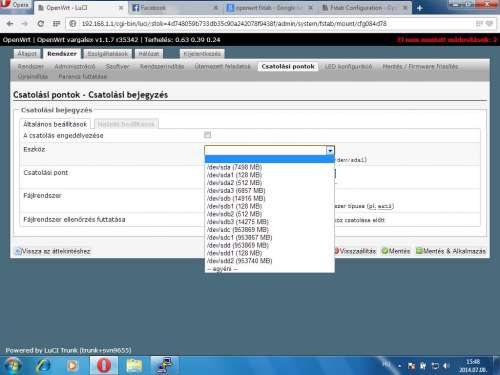Switch to the Fstab Configuration browser tab

click(365, 8)
